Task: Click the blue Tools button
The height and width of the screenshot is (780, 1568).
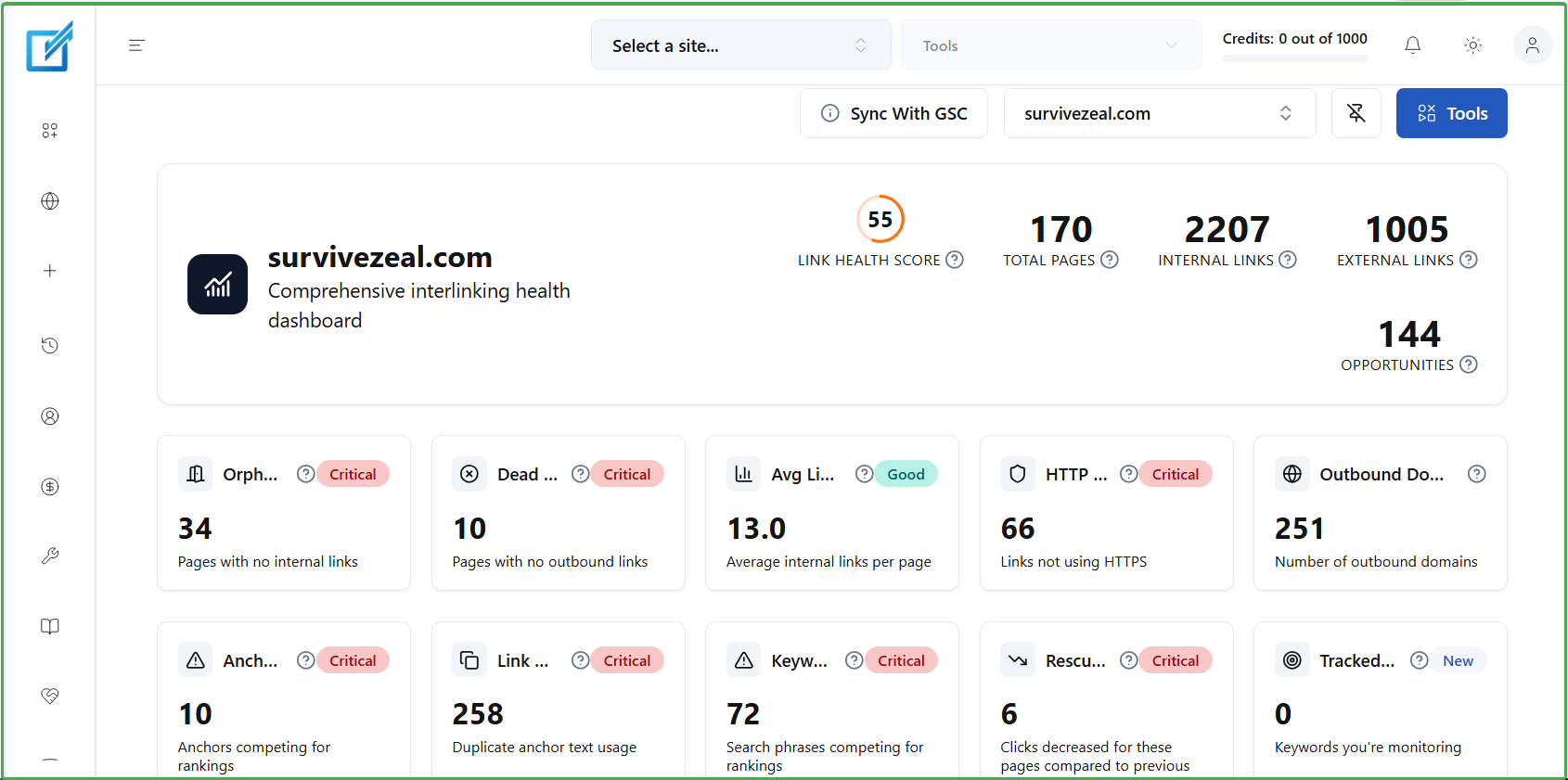Action: coord(1452,113)
